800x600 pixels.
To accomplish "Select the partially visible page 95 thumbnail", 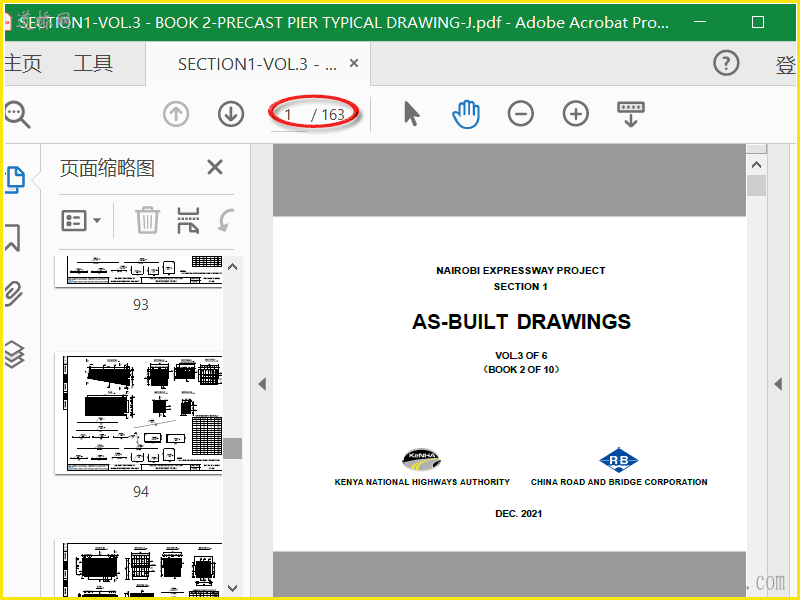I will 139,569.
